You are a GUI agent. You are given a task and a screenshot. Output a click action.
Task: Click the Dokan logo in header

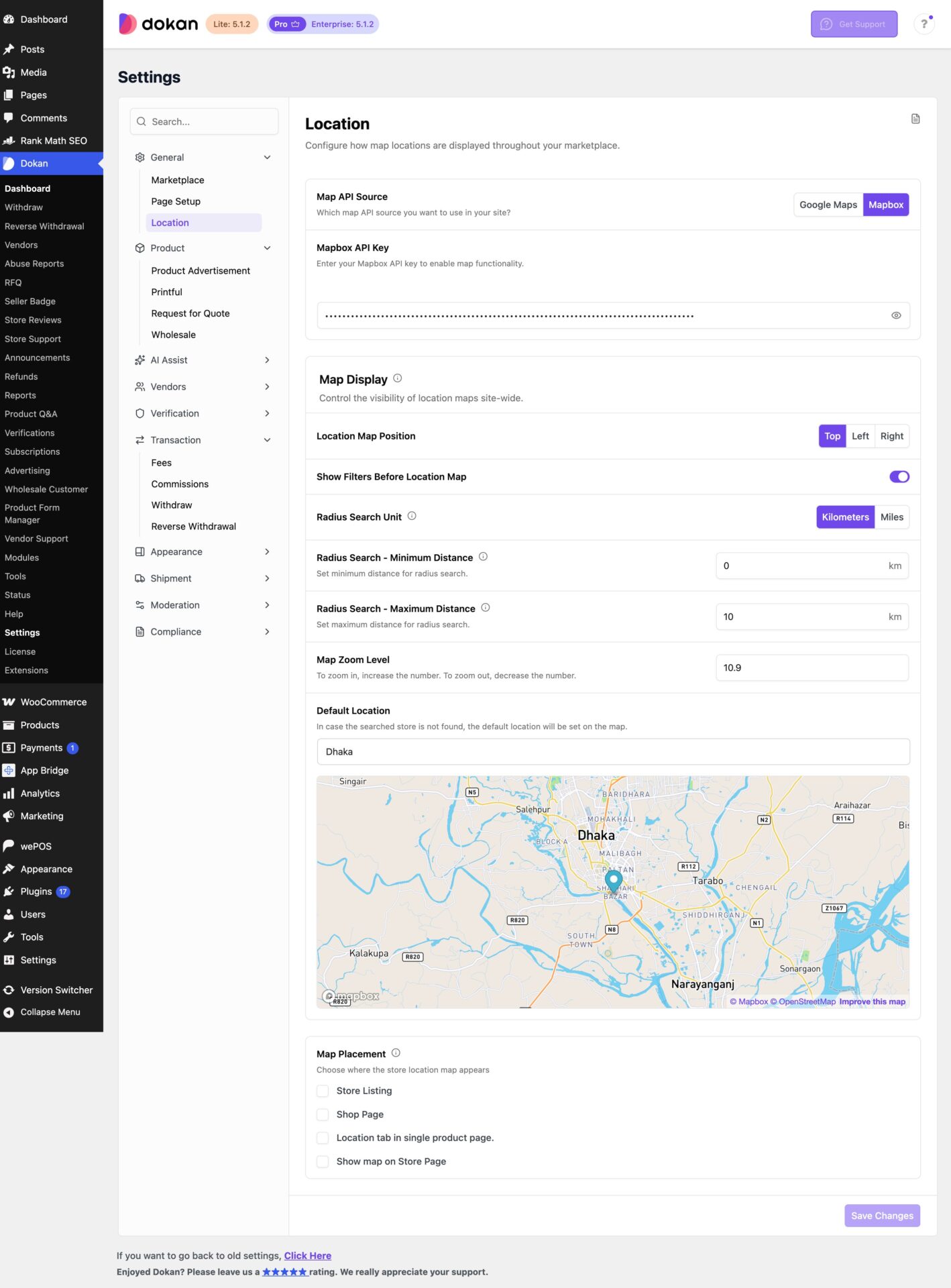pos(158,24)
